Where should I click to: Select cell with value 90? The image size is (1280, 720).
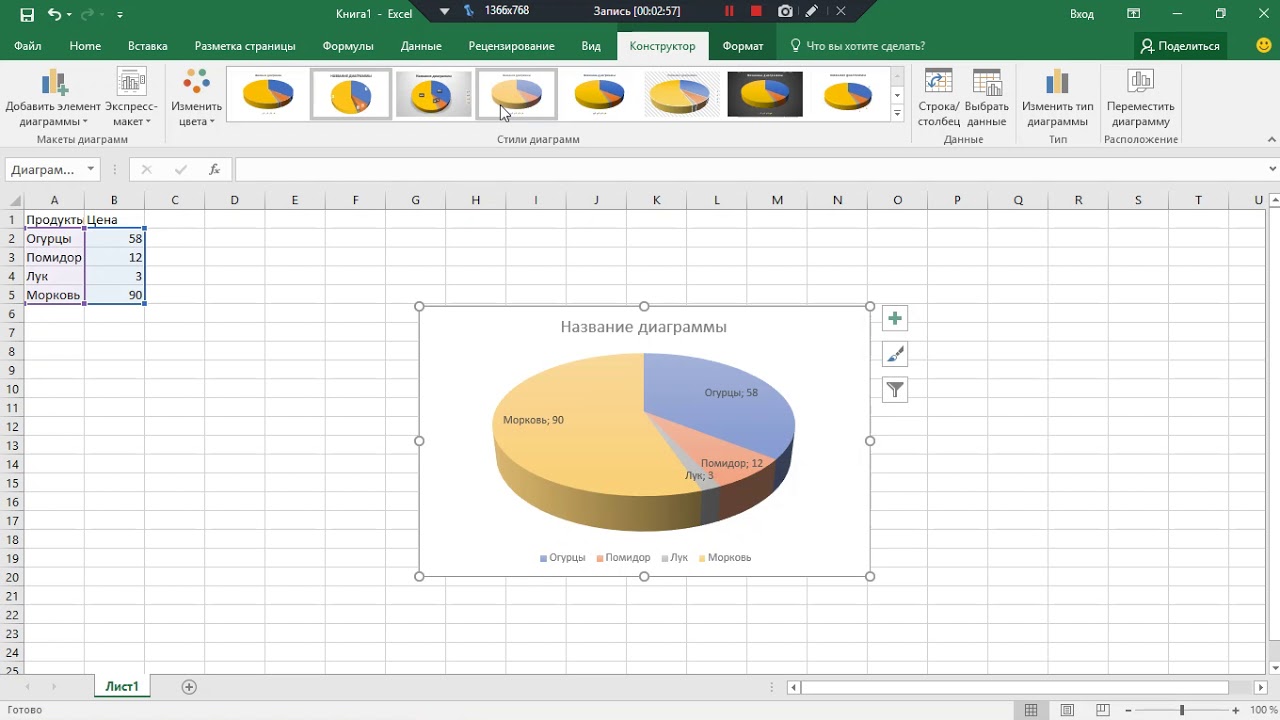point(115,296)
